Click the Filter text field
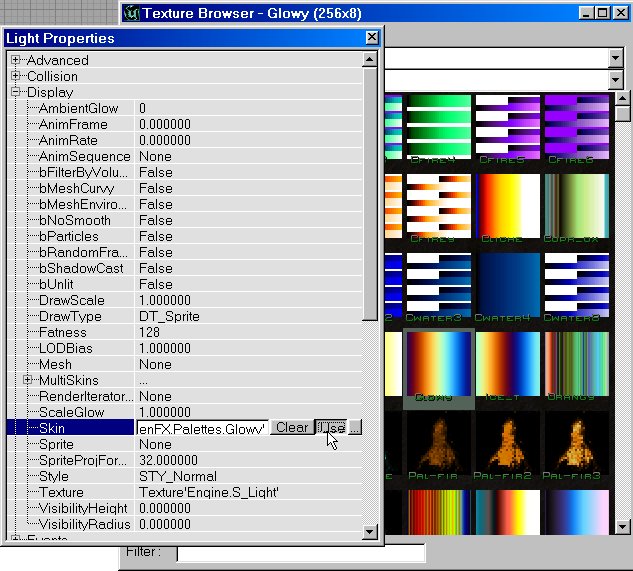This screenshot has width=633, height=571. (x=300, y=553)
